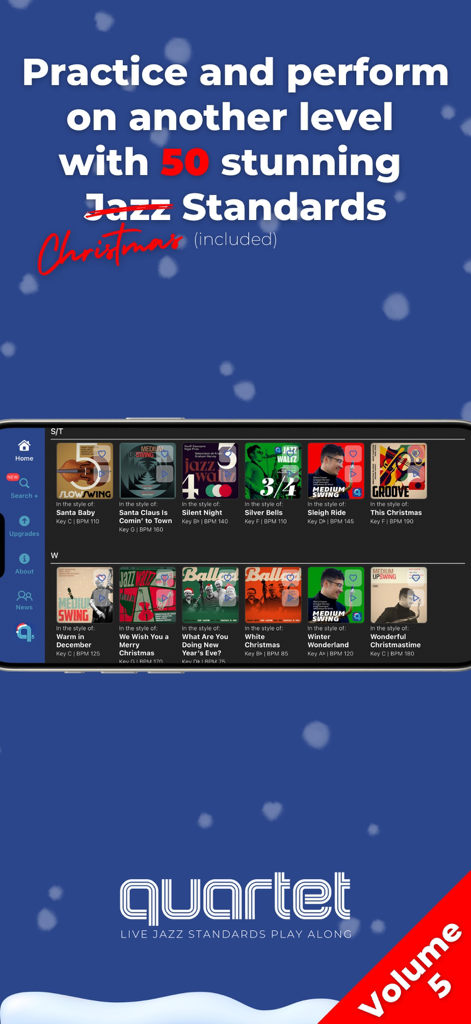Play the Winter Wonderland preview
Viewport: 471px width, 1024px height.
coord(353,597)
